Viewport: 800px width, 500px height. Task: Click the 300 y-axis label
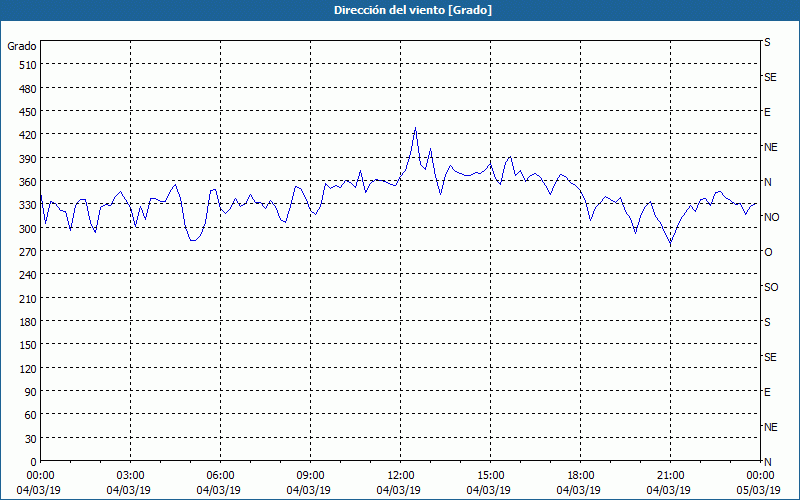[x=28, y=229]
